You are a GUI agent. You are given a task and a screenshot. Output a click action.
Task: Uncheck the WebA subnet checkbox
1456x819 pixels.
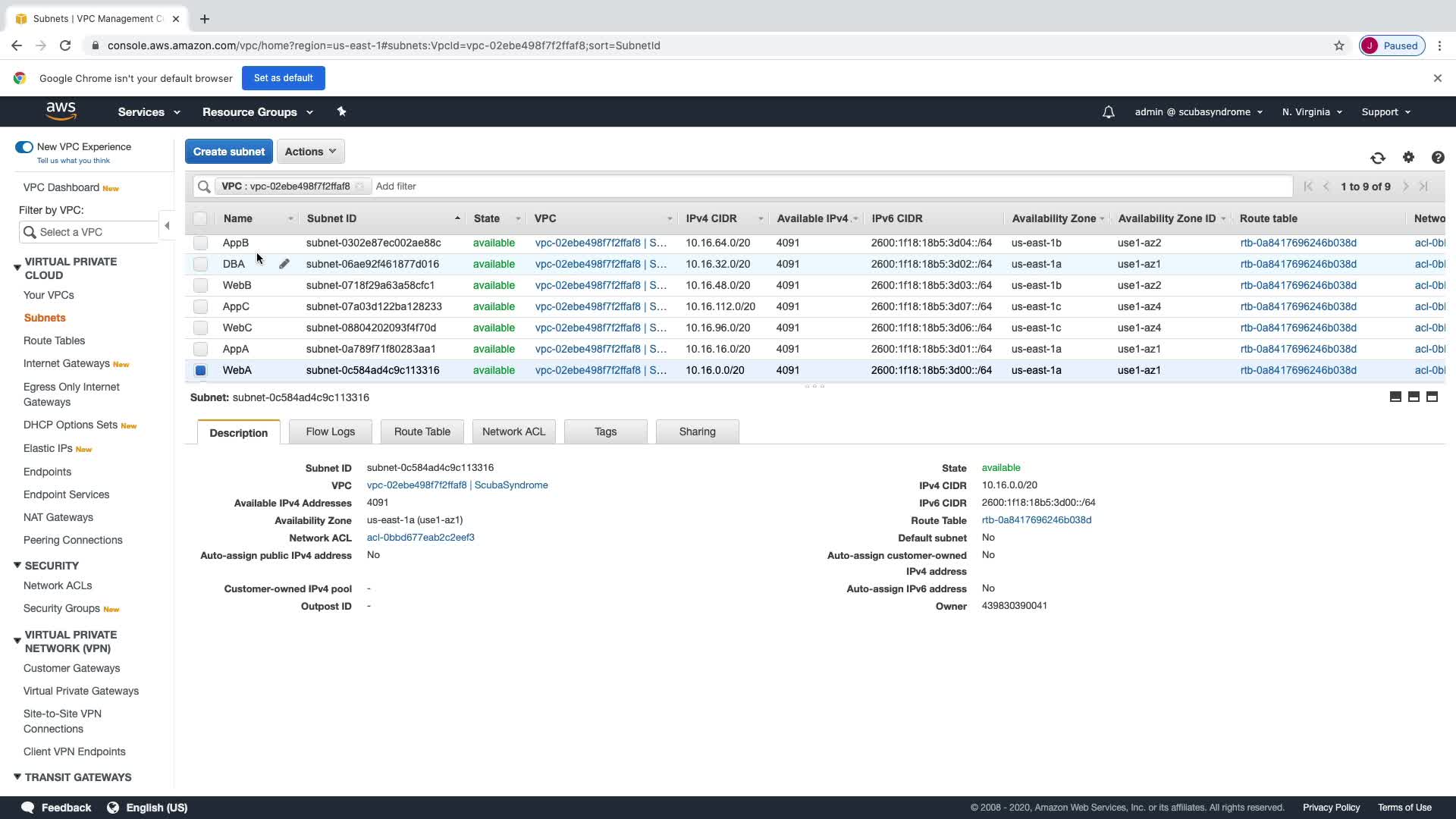coord(200,370)
